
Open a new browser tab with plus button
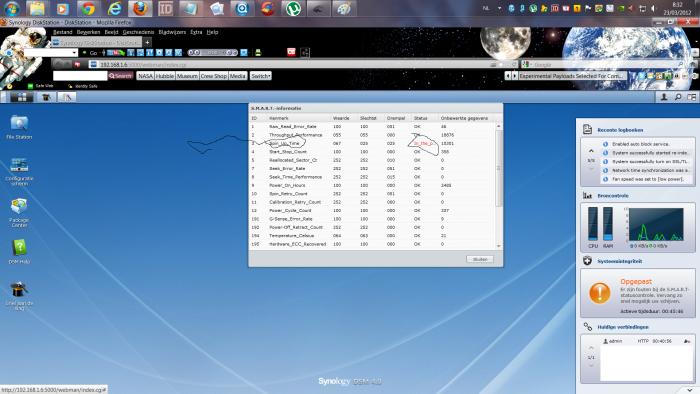click(147, 42)
